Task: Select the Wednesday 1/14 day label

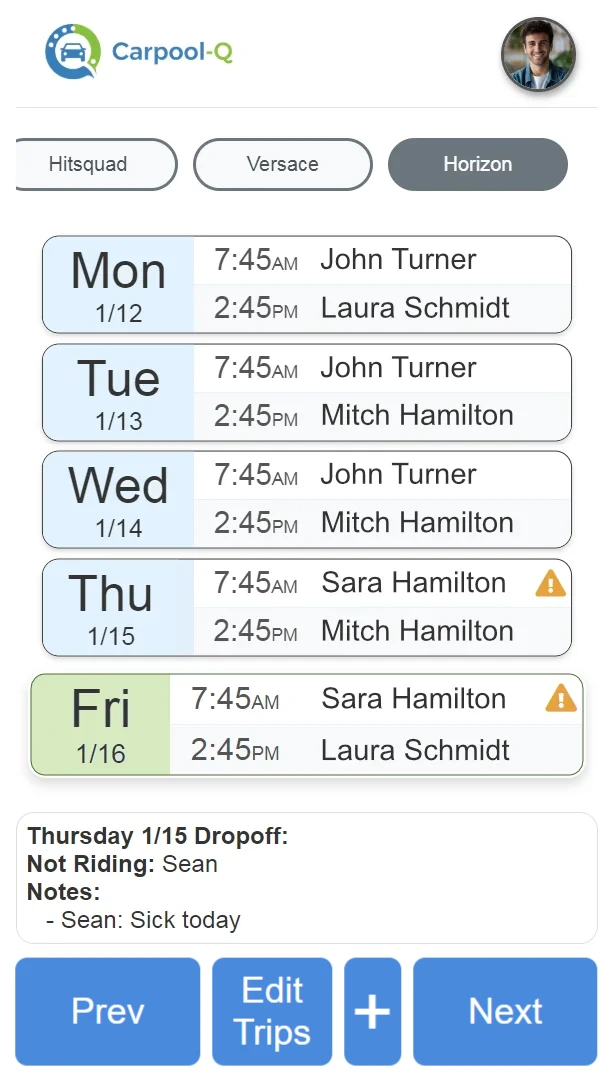Action: (118, 499)
